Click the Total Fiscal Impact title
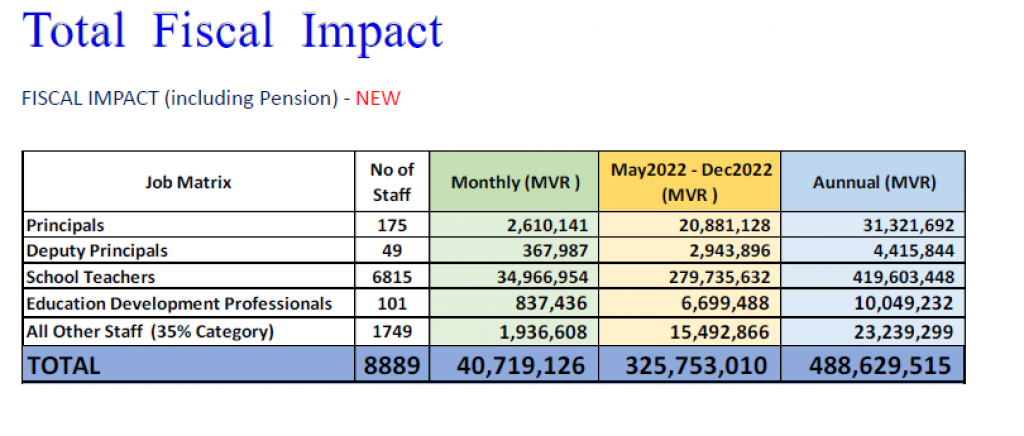 coord(233,30)
